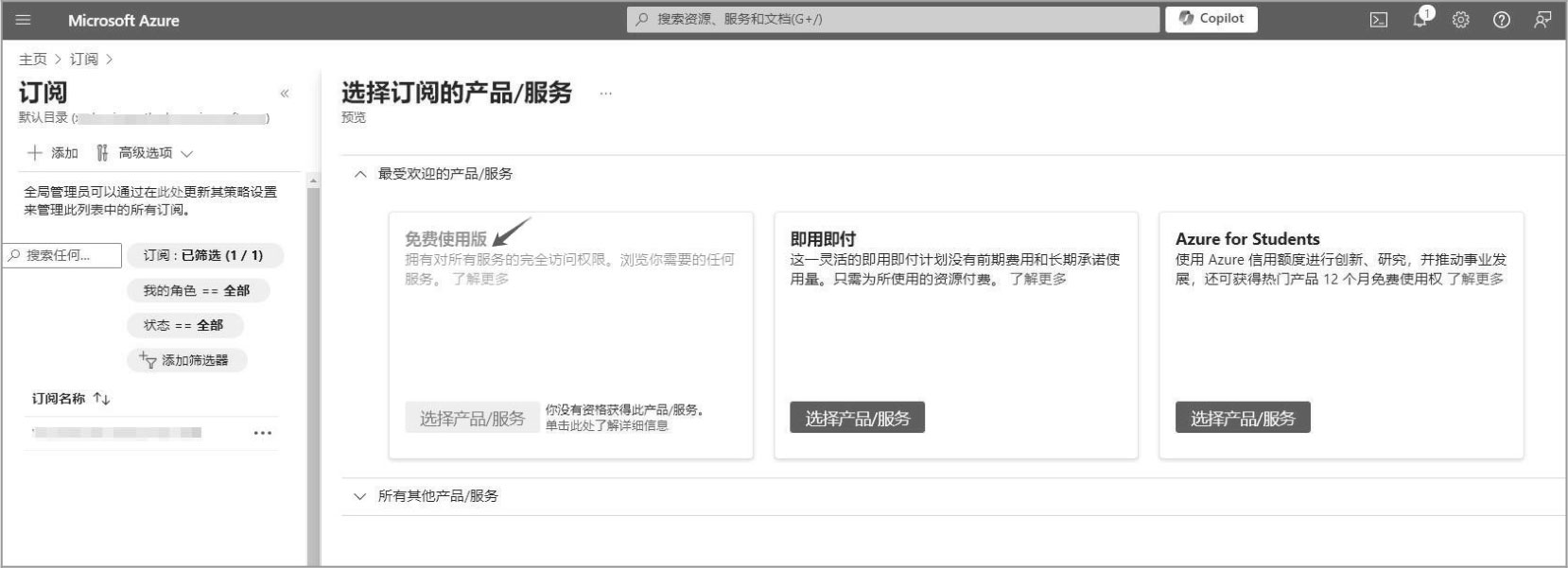Click the 订阅 breadcrumb link
1568x568 pixels.
click(x=83, y=59)
